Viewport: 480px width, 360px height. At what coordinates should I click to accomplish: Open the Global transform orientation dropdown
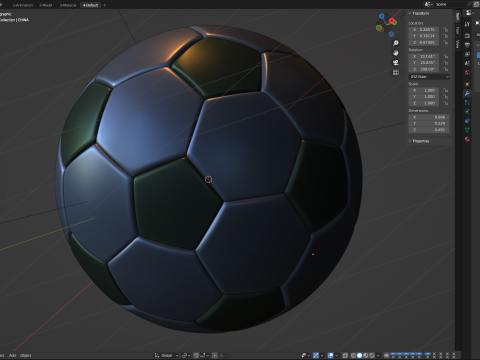point(166,355)
